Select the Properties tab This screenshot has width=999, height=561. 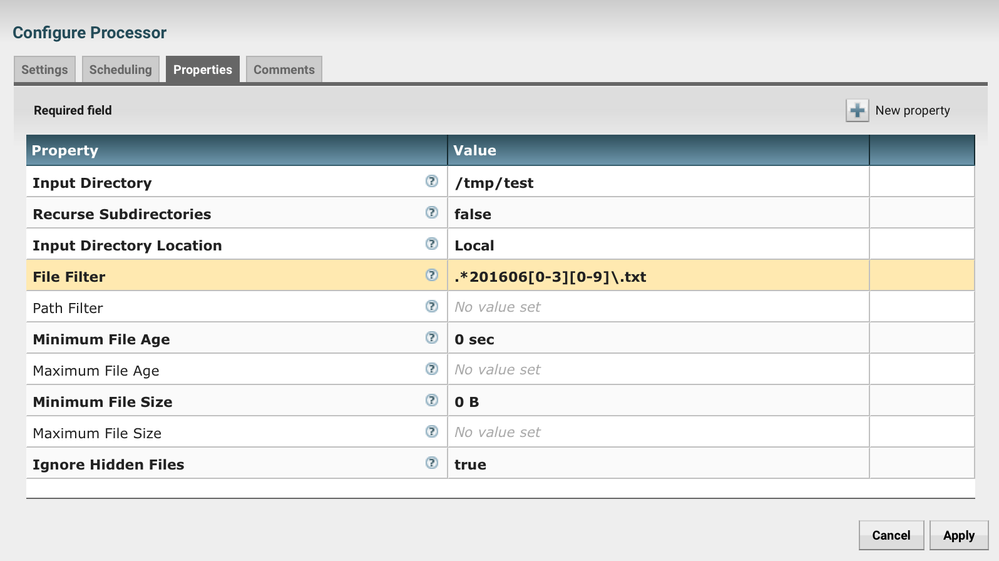pyautogui.click(x=203, y=69)
